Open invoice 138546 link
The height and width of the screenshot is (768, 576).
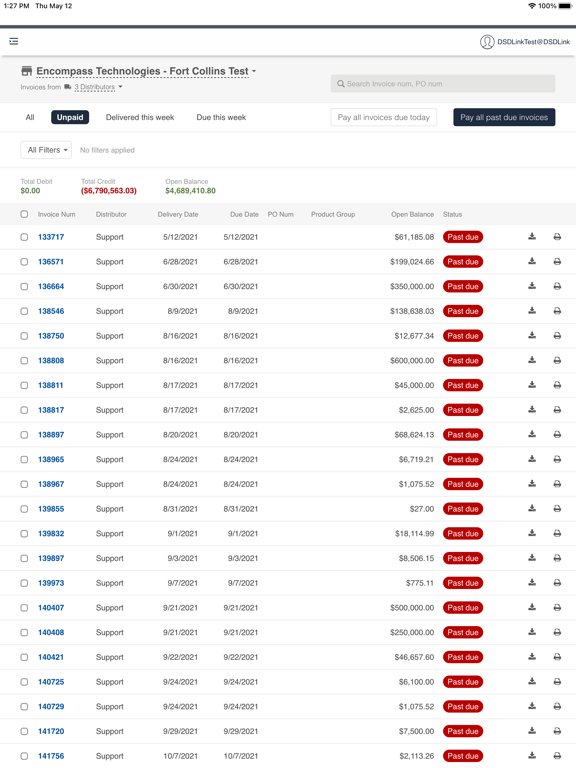coord(51,311)
